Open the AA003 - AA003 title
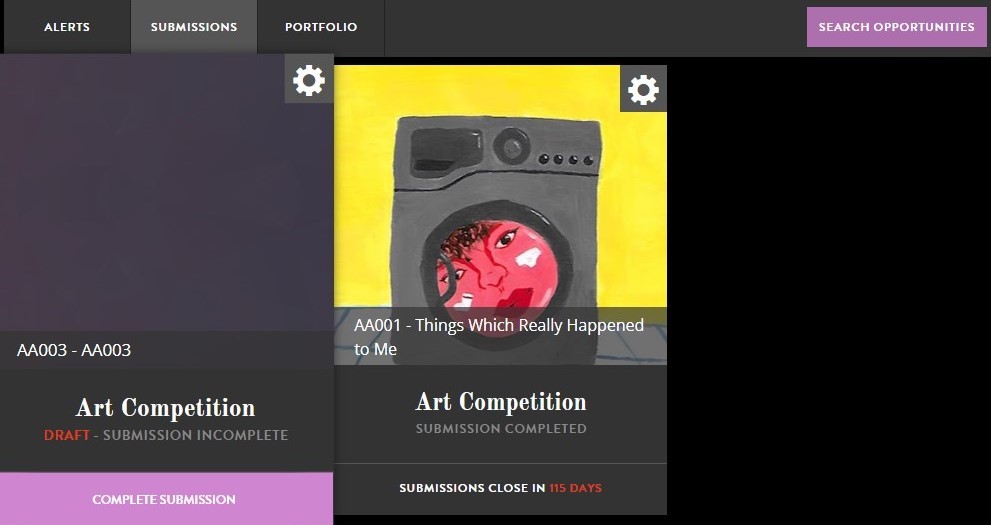The height and width of the screenshot is (525, 991). point(74,350)
